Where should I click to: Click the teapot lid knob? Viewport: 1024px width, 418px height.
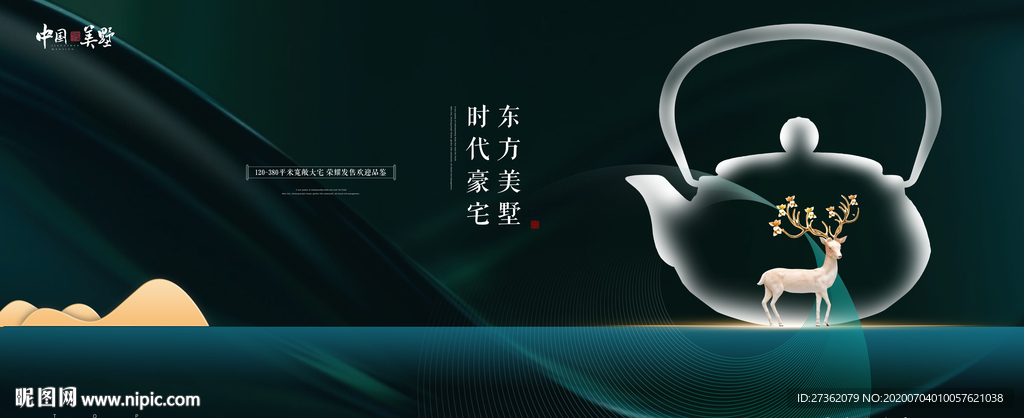[798, 137]
